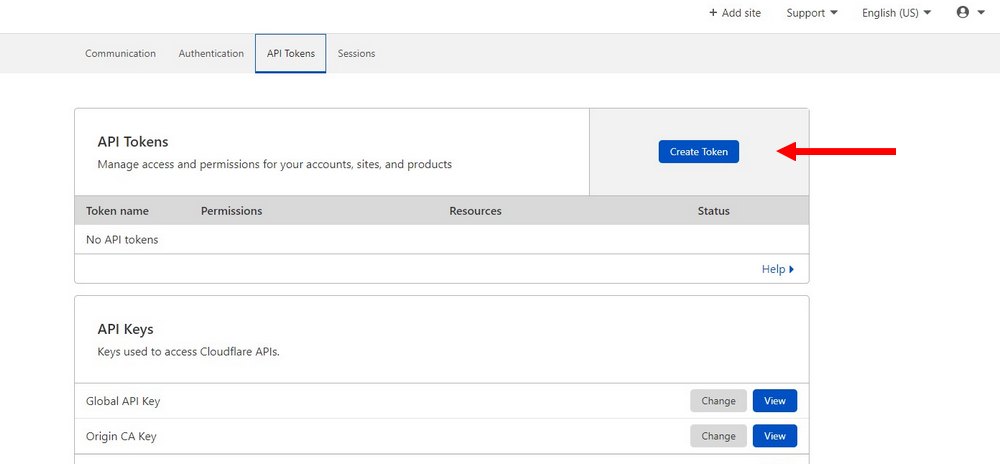View the Global API Key
This screenshot has width=1000, height=464.
pos(775,401)
